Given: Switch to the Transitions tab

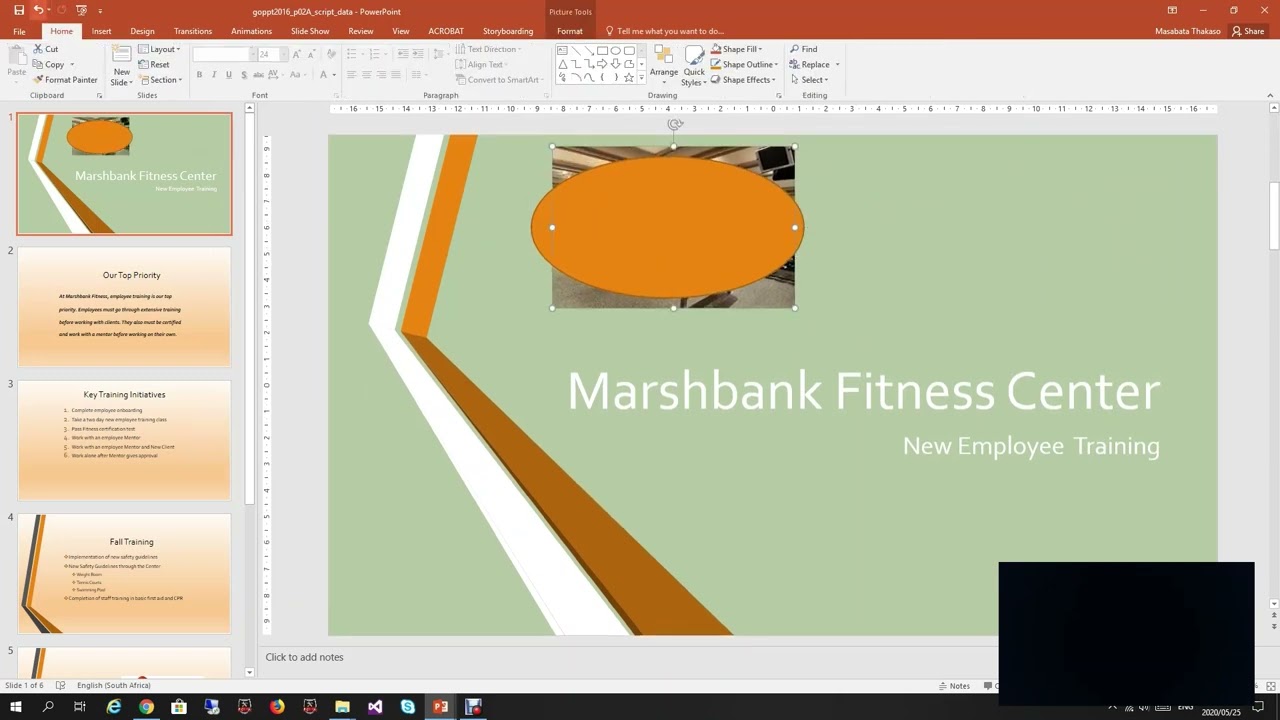Looking at the screenshot, I should [x=193, y=31].
